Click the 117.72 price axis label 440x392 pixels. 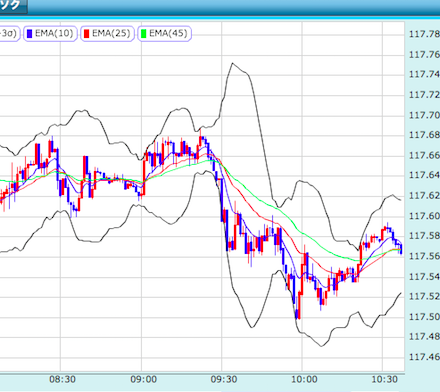tap(424, 95)
